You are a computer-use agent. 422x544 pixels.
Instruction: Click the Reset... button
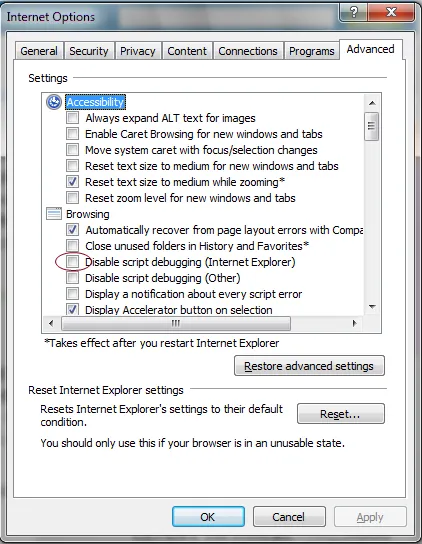pyautogui.click(x=340, y=414)
